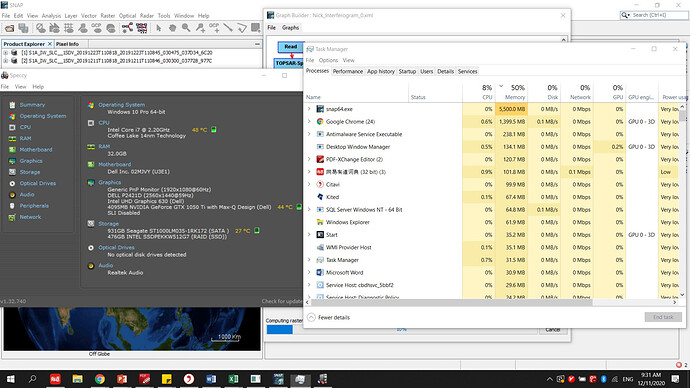Collapse Task Manager with Fewer details
Image resolution: width=690 pixels, height=388 pixels.
[x=328, y=317]
